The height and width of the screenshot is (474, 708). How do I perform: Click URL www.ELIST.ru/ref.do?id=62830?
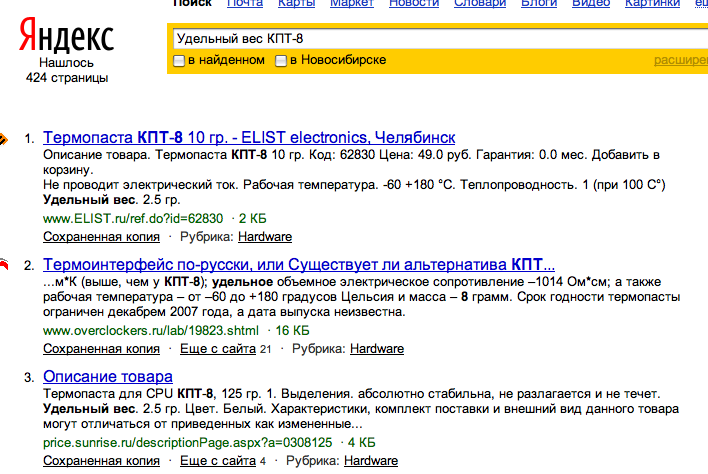click(x=133, y=218)
